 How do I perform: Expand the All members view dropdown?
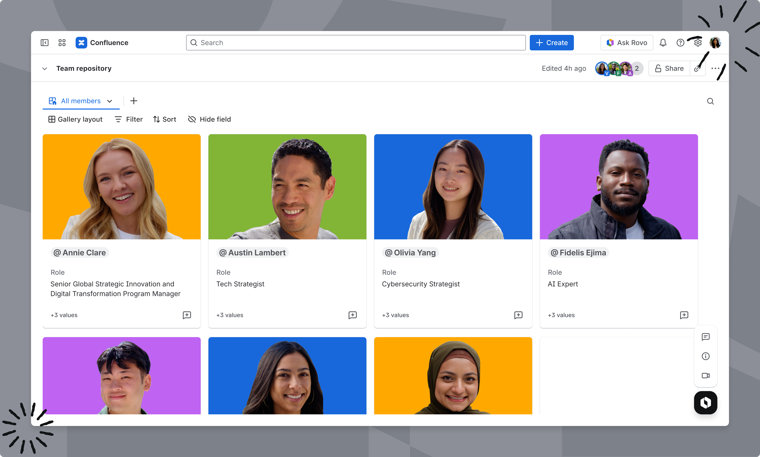[x=110, y=101]
